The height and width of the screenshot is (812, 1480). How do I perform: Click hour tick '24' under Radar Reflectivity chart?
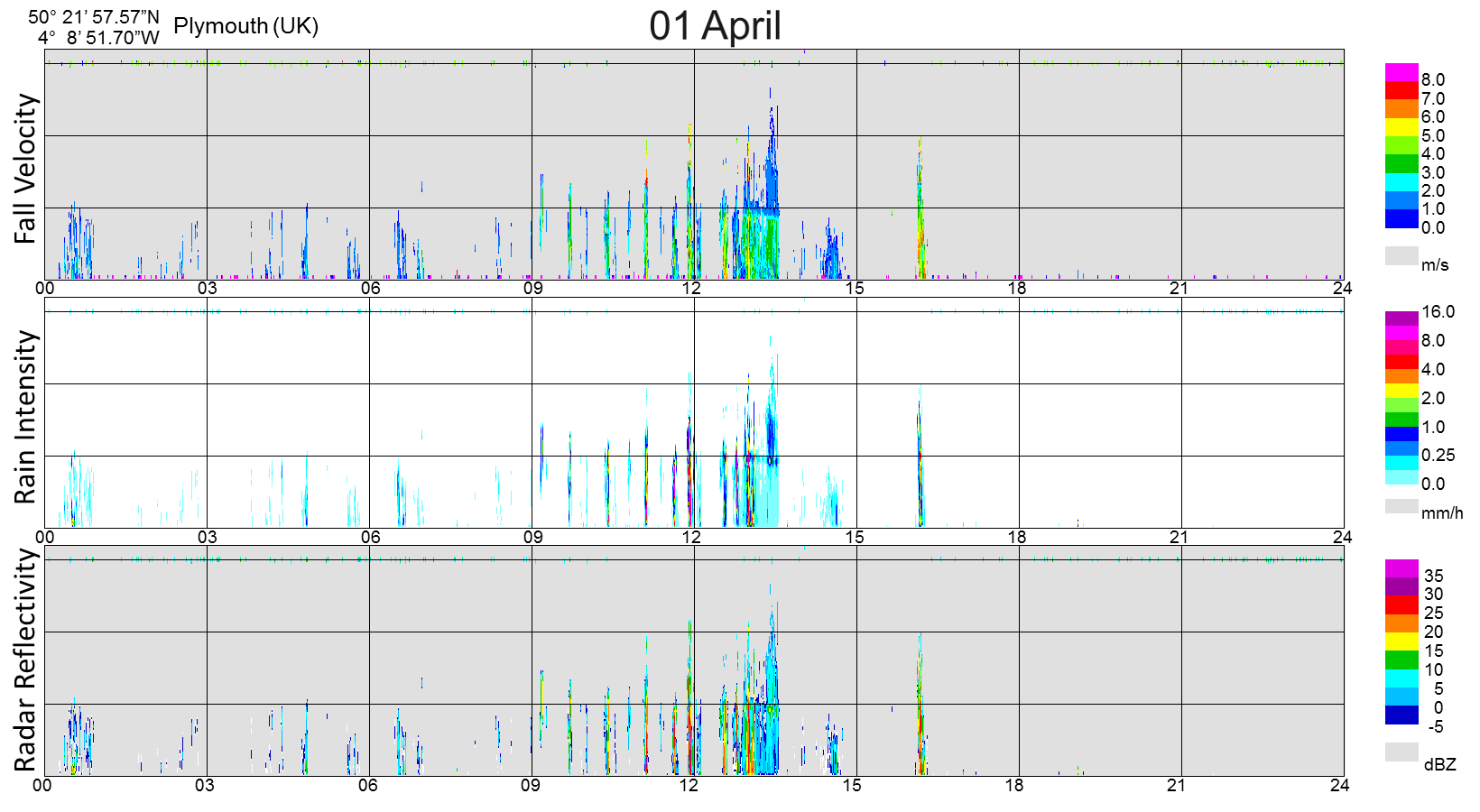point(1339,786)
